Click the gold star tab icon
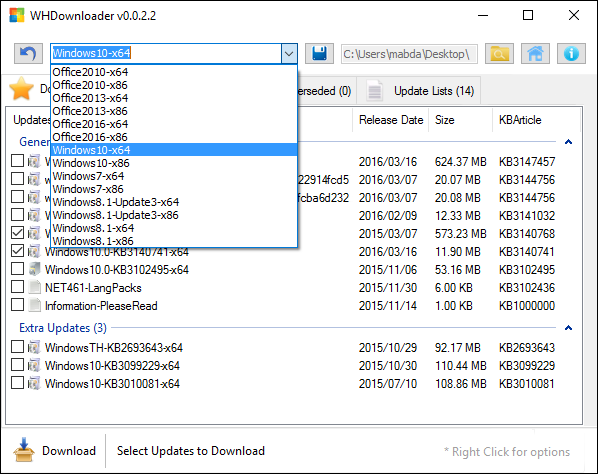 point(21,89)
